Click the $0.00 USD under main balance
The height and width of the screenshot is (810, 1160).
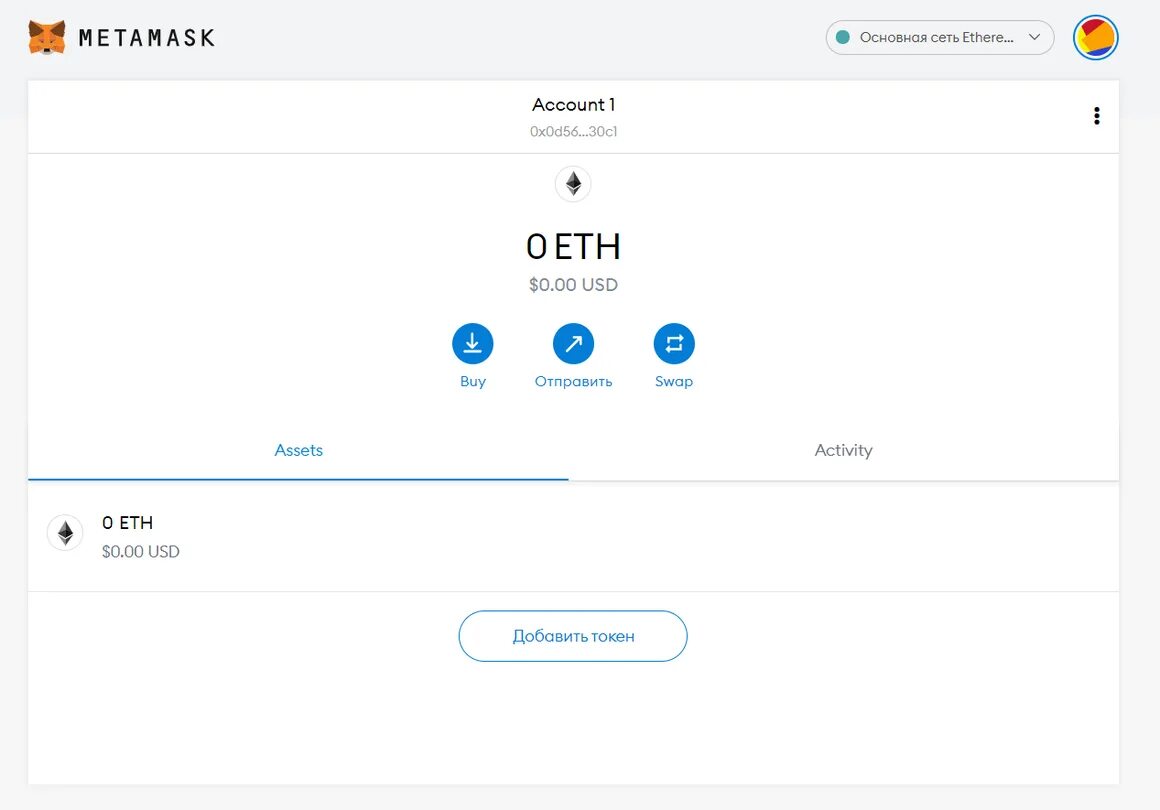point(573,285)
